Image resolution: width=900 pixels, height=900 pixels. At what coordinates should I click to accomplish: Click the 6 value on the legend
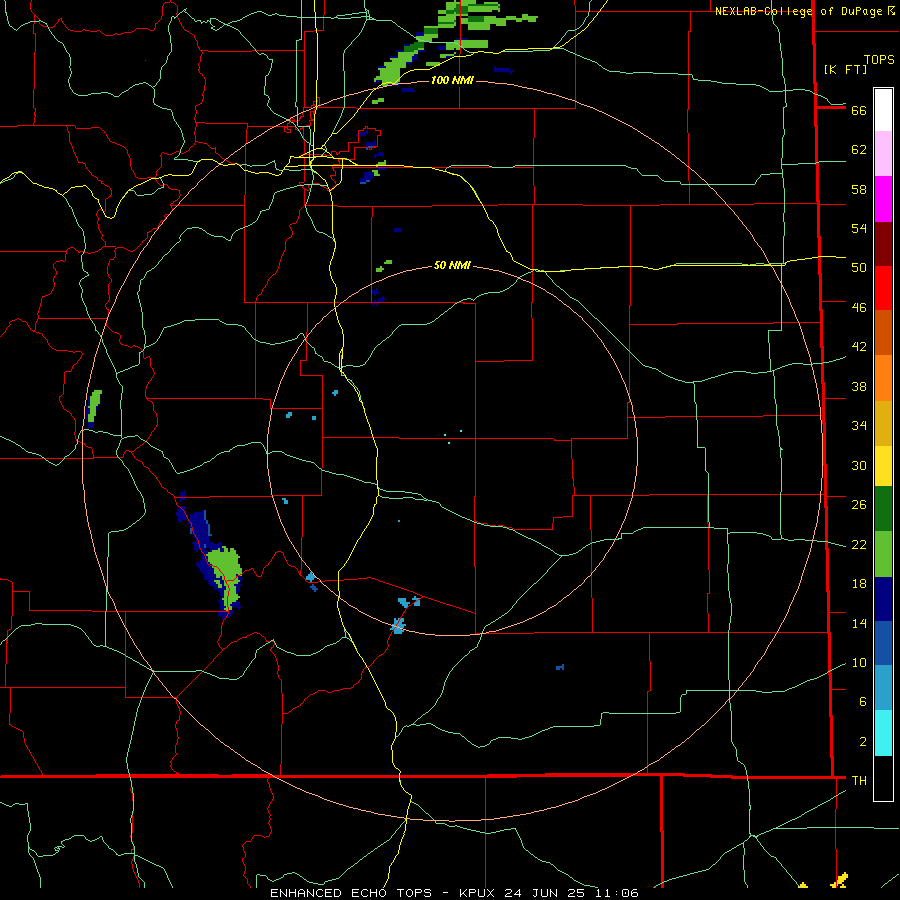click(863, 702)
